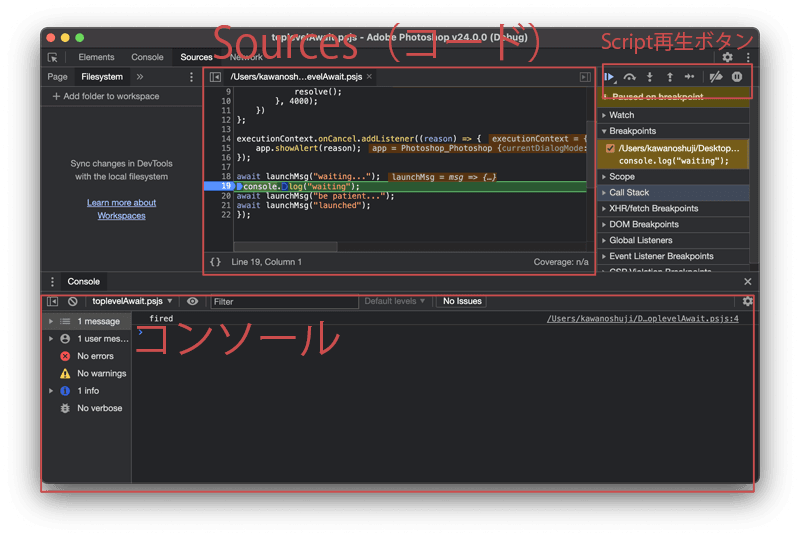Click the Filter input in console
The image size is (800, 537).
pyautogui.click(x=284, y=302)
